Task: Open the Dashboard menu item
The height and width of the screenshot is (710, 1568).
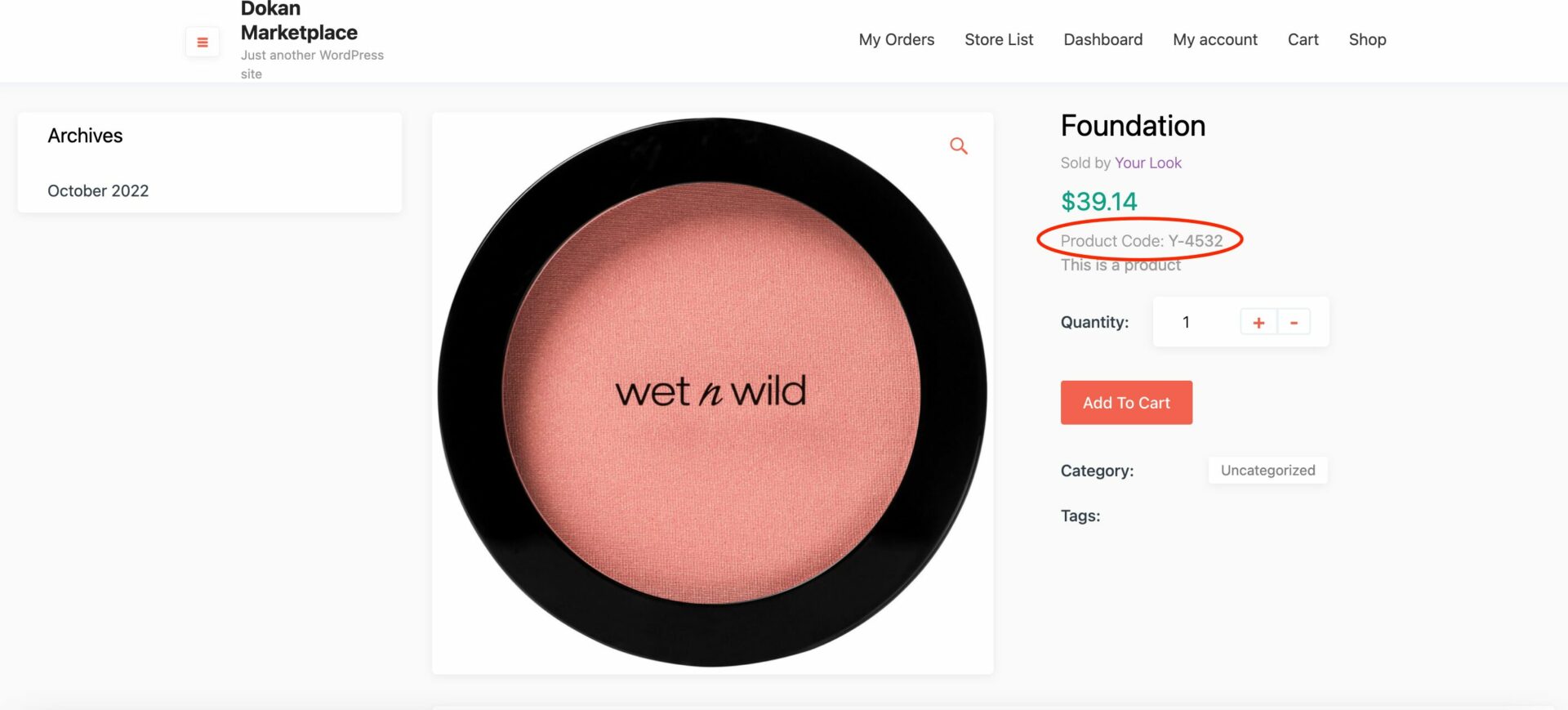Action: coord(1102,39)
